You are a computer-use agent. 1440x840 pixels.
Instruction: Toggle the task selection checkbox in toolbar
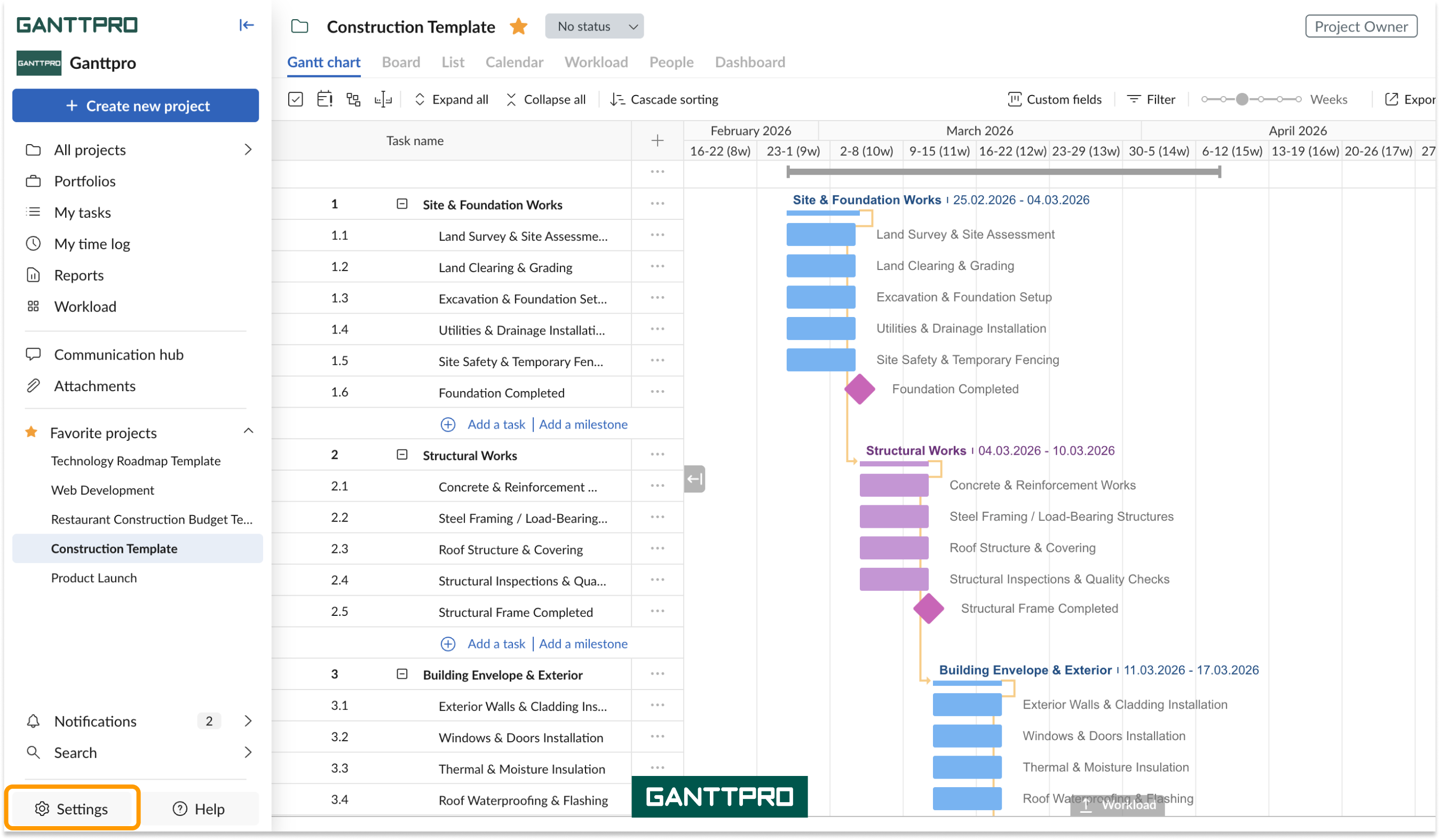pyautogui.click(x=296, y=99)
